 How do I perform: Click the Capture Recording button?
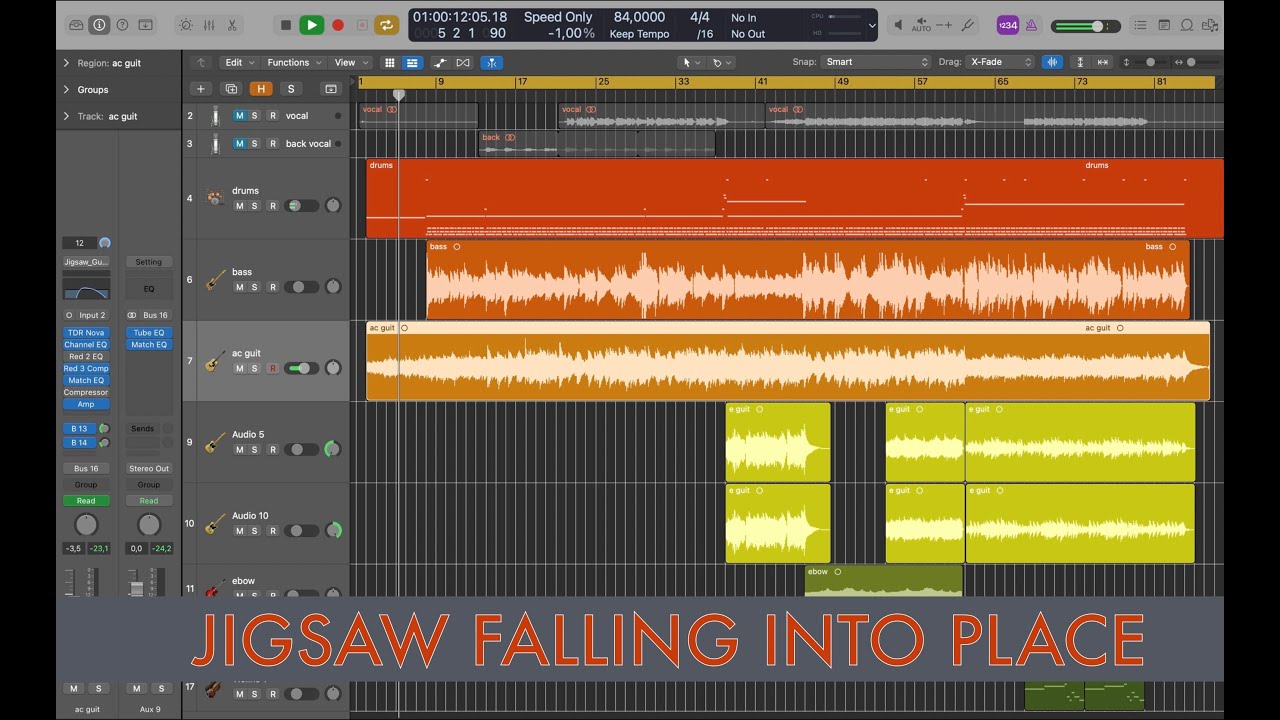362,25
